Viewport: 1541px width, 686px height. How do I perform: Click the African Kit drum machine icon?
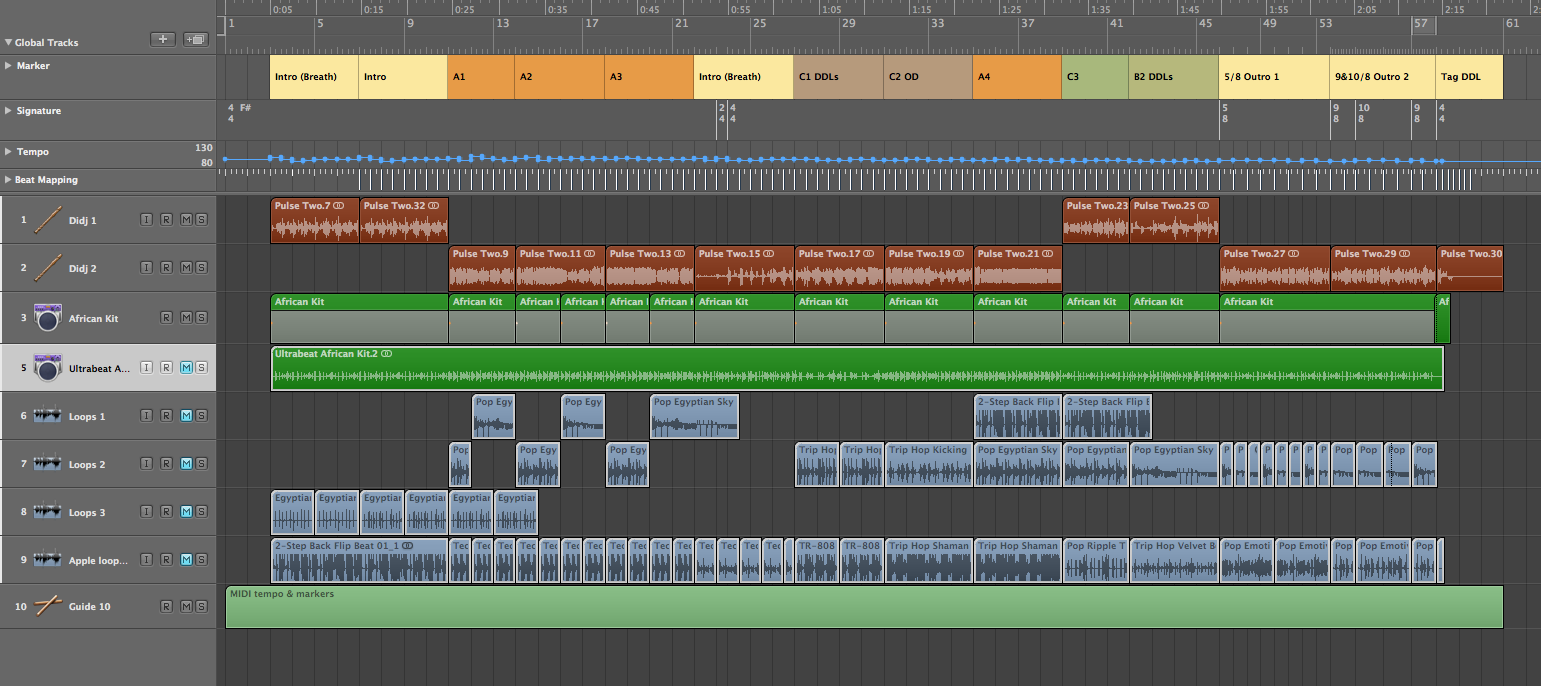tap(47, 318)
